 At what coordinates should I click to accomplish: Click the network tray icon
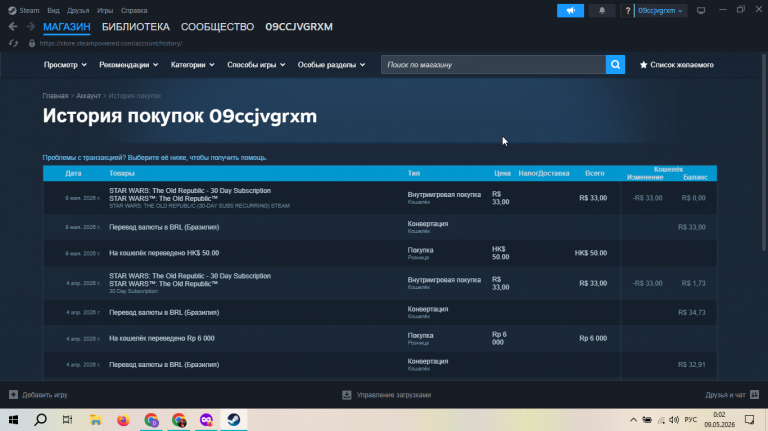(661, 420)
